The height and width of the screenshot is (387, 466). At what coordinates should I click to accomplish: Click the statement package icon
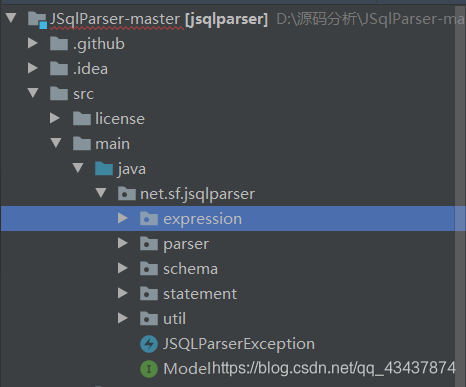pyautogui.click(x=149, y=294)
